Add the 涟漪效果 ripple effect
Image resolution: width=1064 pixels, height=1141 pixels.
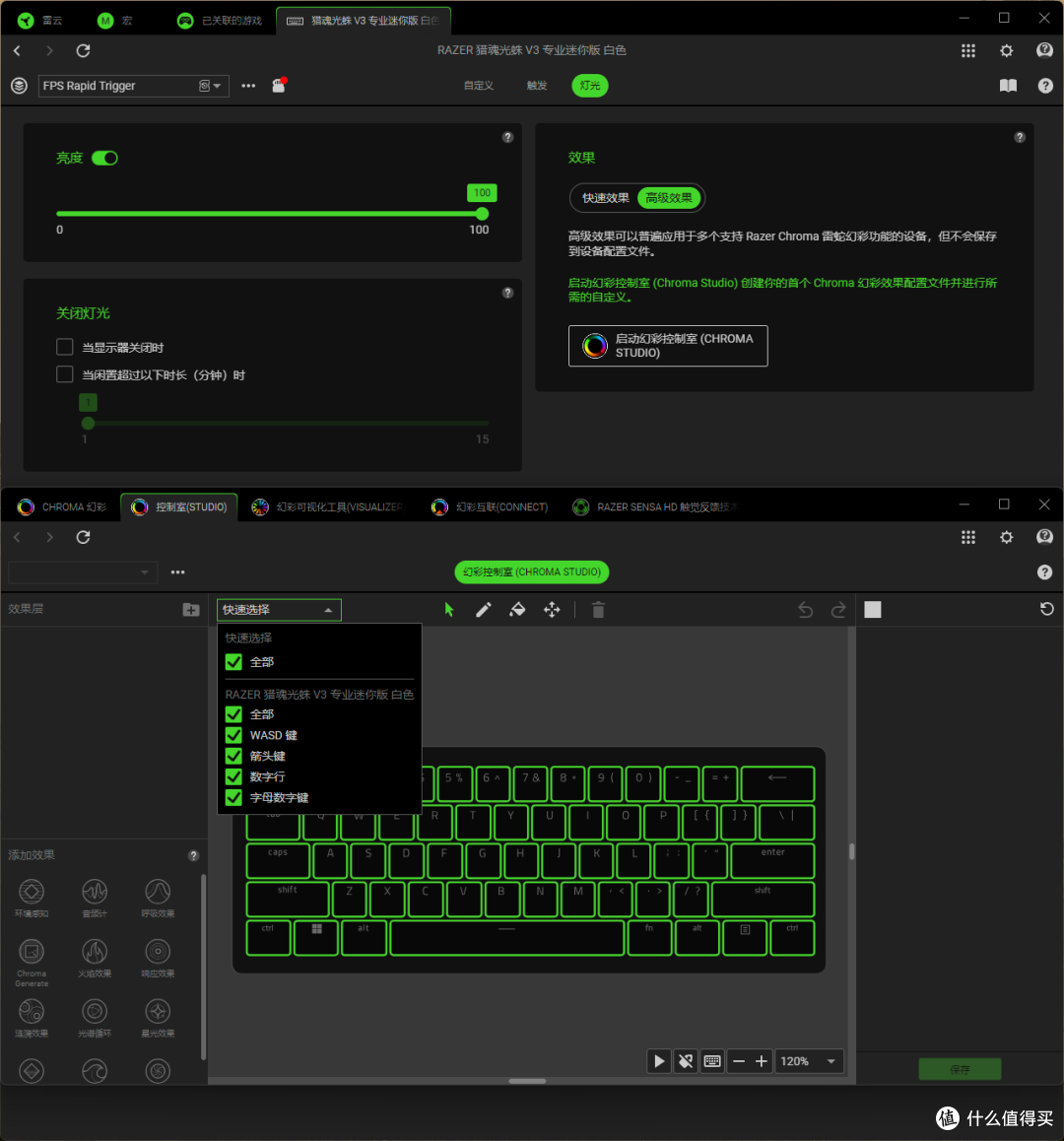[x=32, y=1017]
